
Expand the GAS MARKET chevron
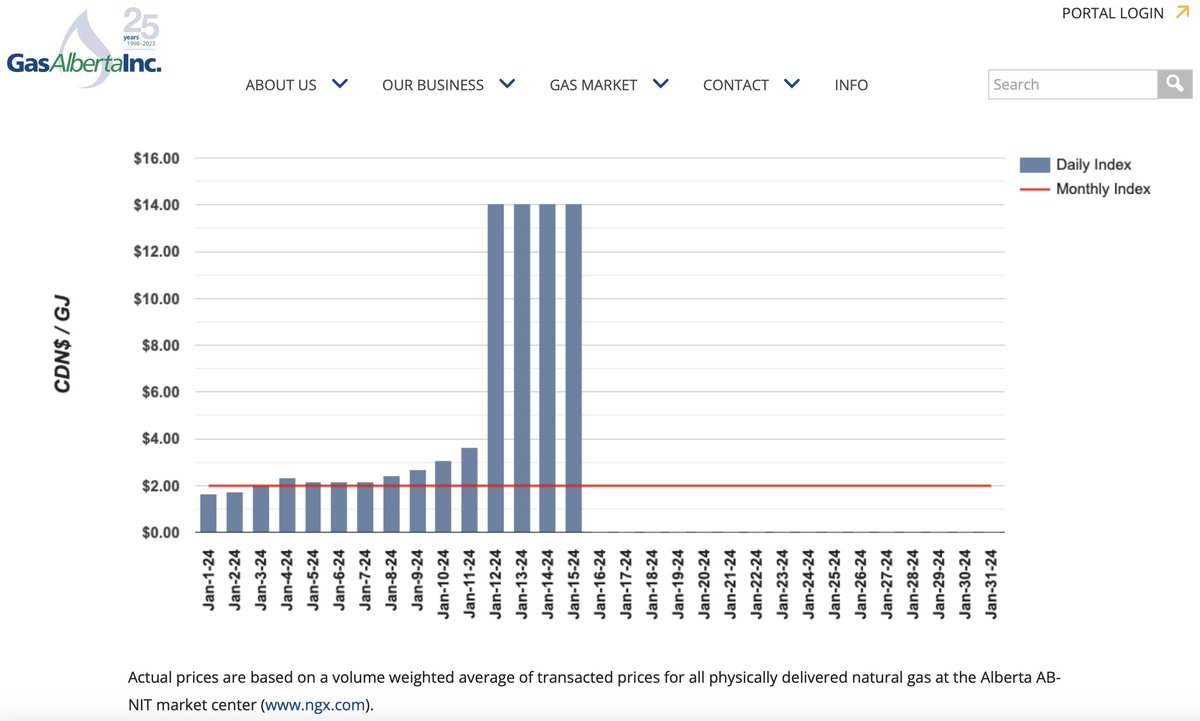pyautogui.click(x=660, y=84)
